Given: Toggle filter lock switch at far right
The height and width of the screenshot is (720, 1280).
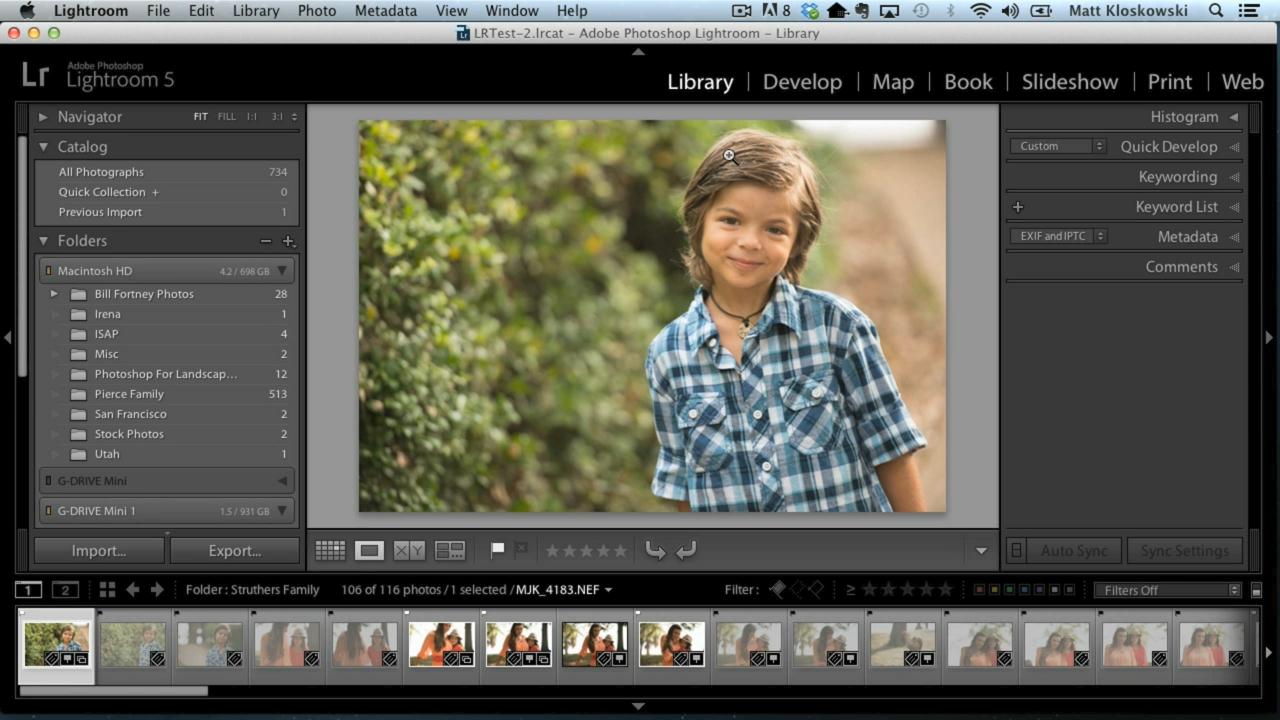Looking at the screenshot, I should pyautogui.click(x=1257, y=591).
